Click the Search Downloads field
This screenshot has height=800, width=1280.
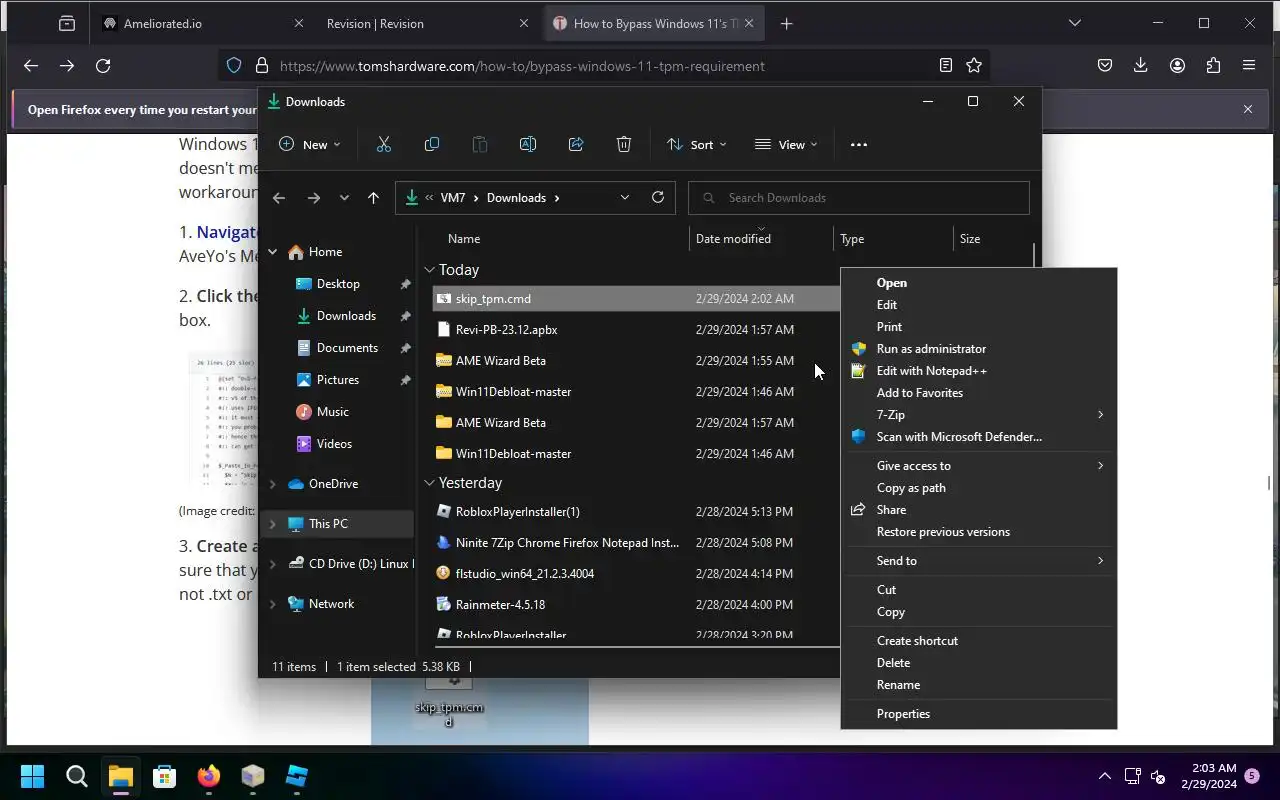[859, 197]
